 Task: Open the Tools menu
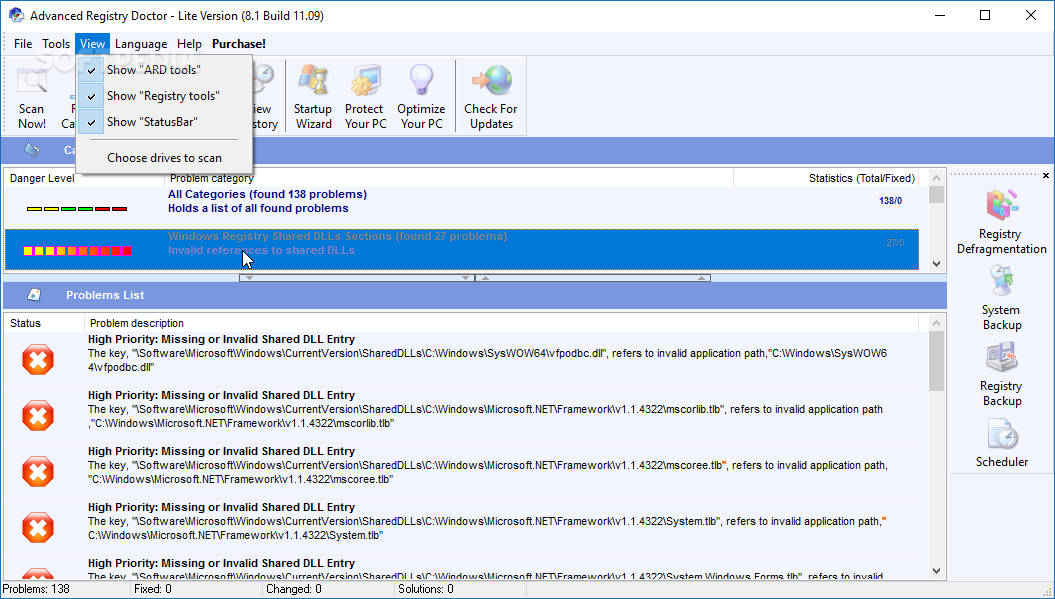(56, 44)
